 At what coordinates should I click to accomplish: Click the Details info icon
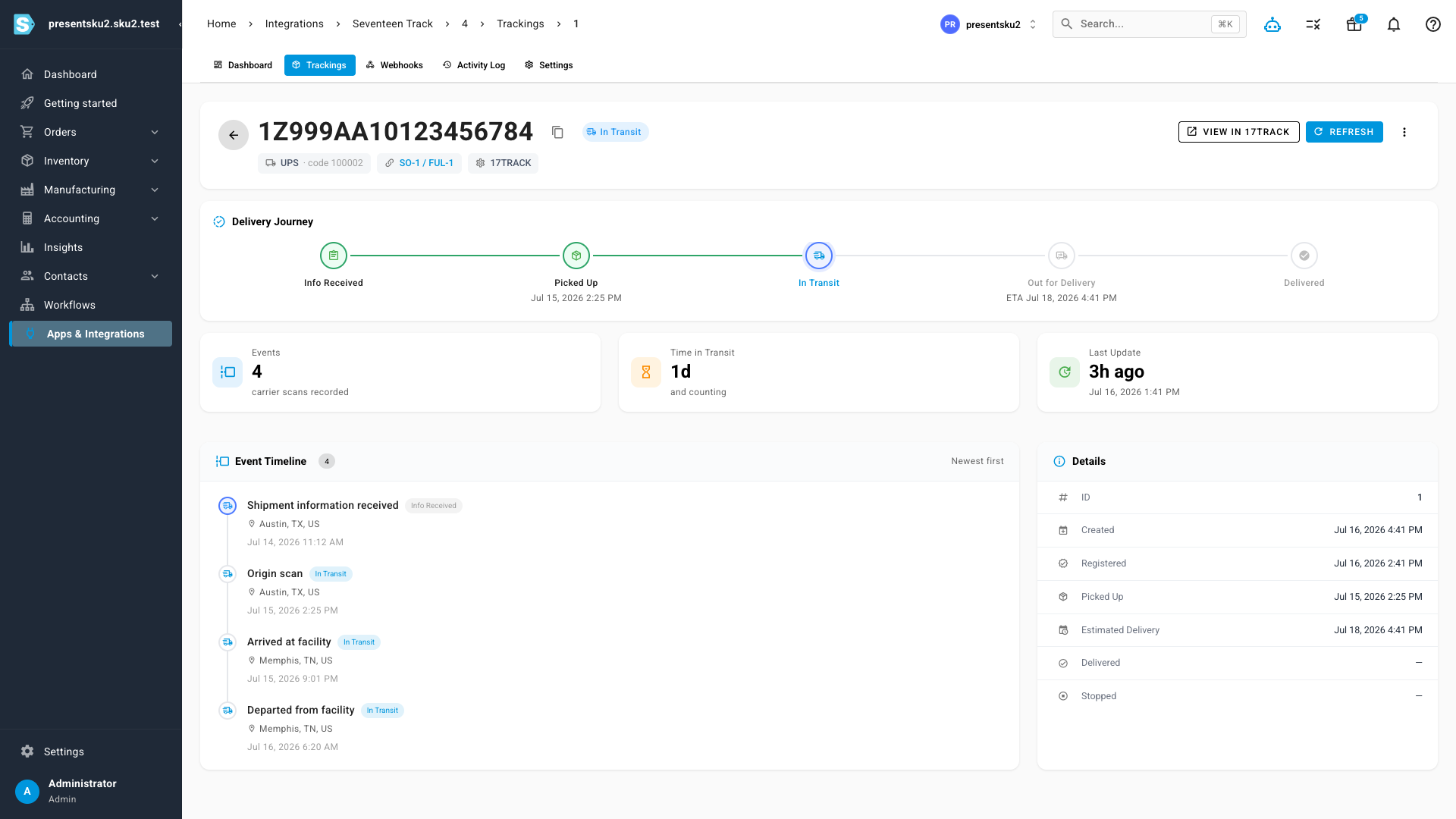click(1059, 461)
